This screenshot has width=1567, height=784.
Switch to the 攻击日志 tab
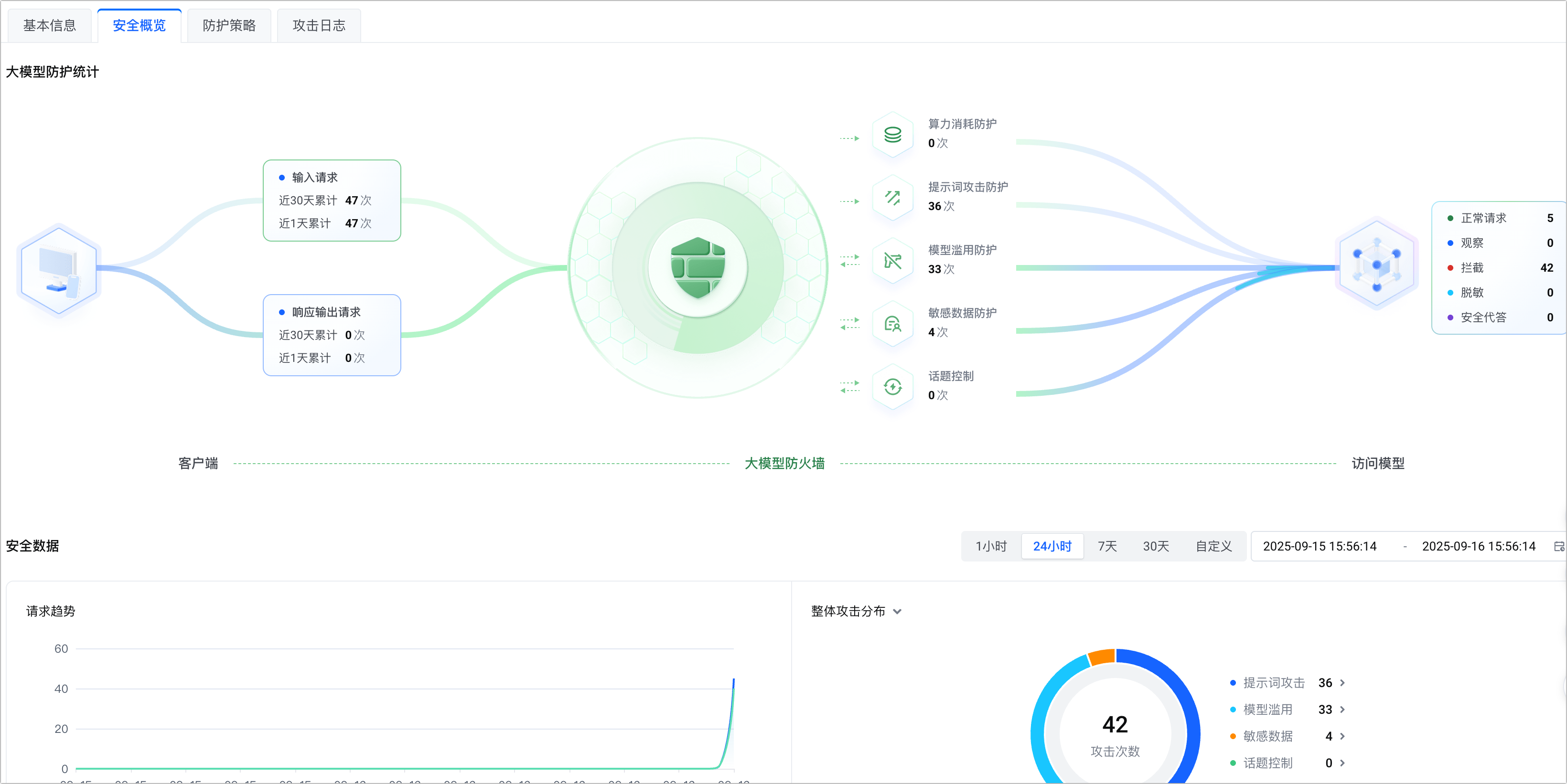[x=319, y=25]
